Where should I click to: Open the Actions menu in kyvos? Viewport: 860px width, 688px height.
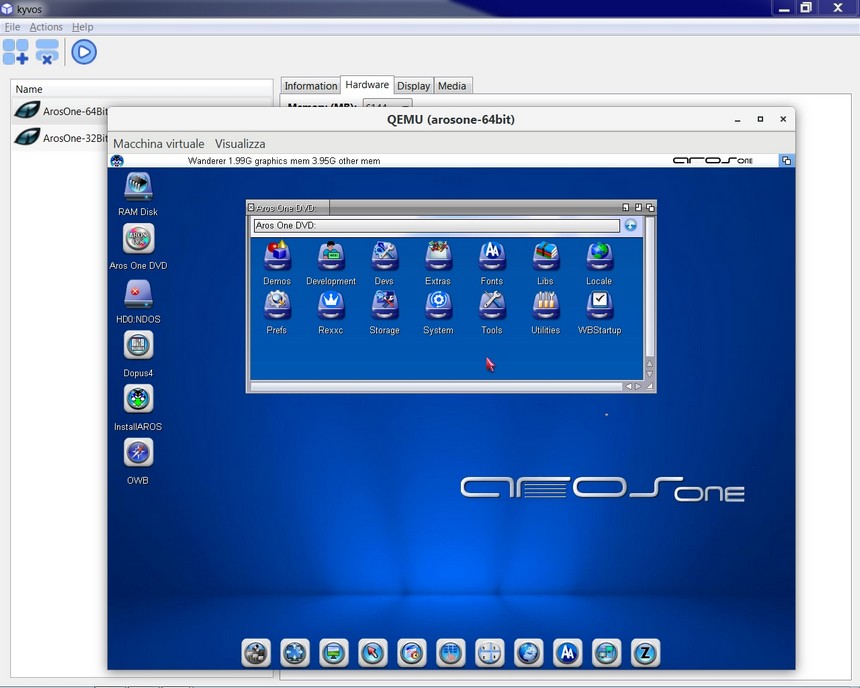click(x=46, y=27)
